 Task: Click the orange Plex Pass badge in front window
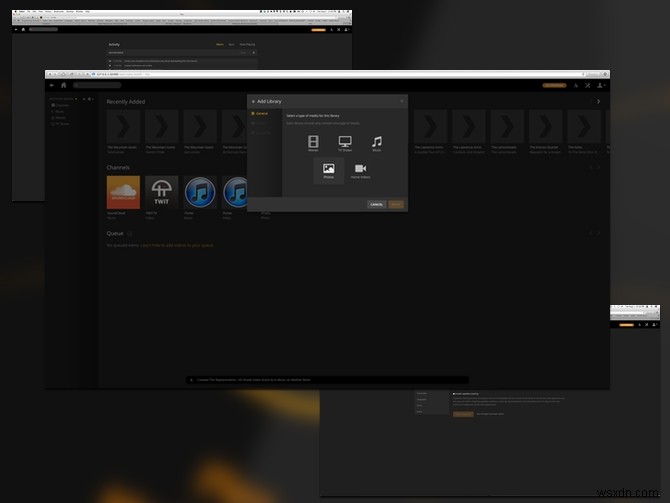tap(554, 85)
